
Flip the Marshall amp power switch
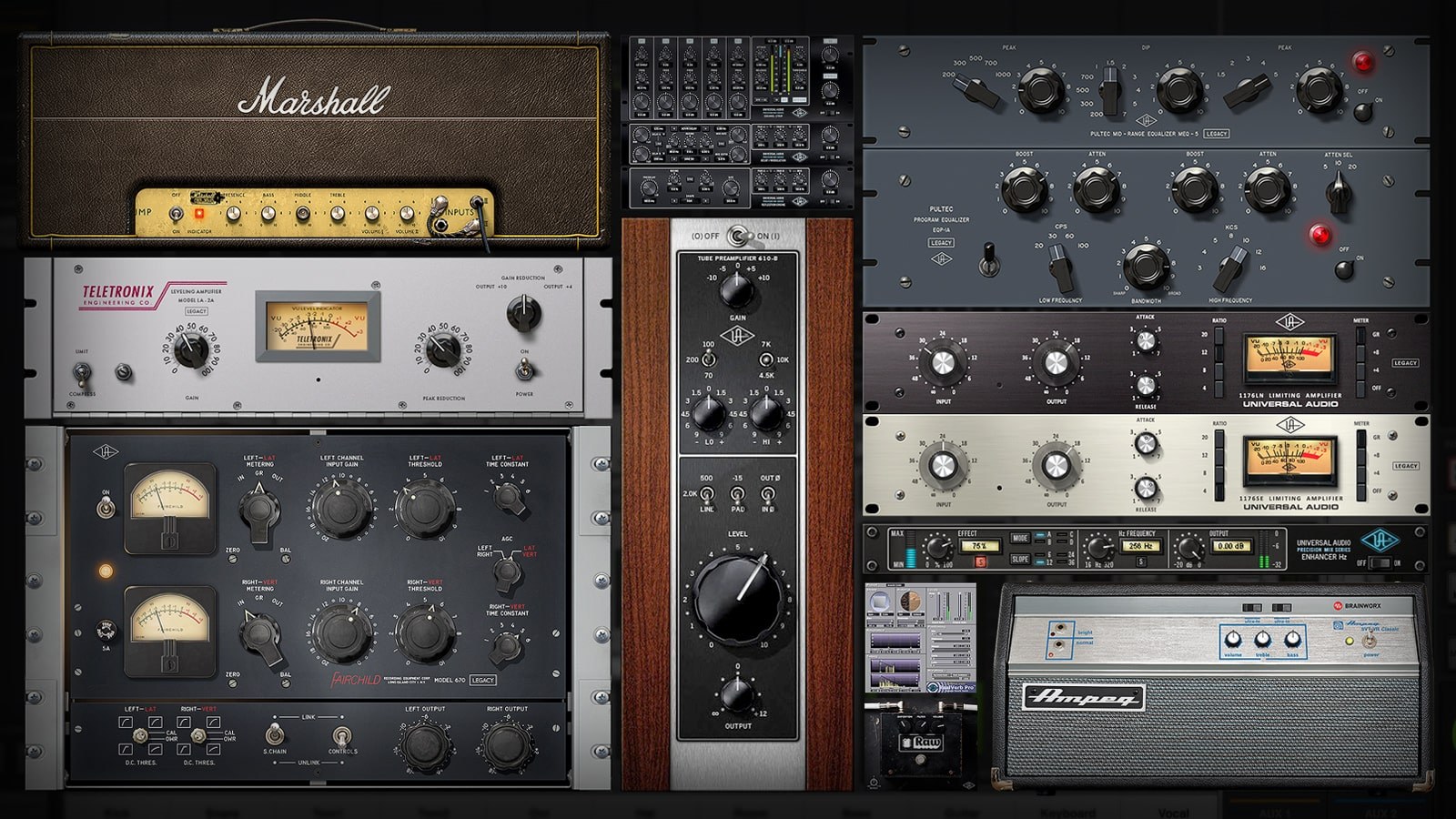176,215
